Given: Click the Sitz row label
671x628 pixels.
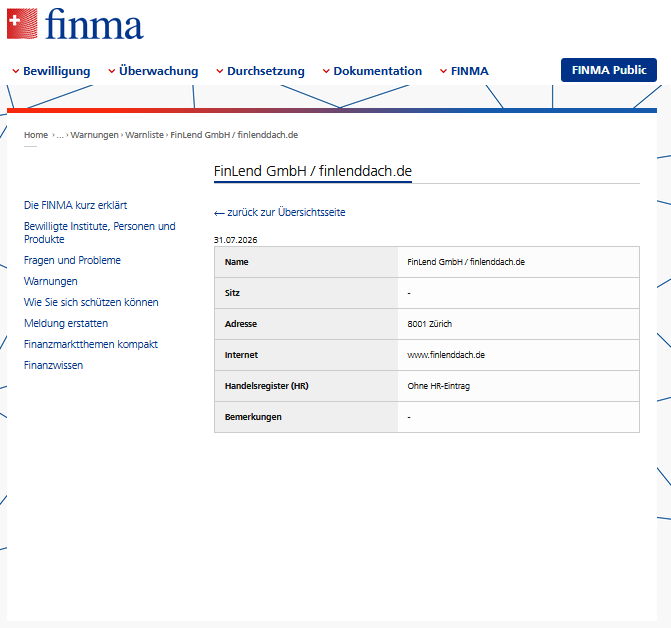Looking at the screenshot, I should coord(232,293).
